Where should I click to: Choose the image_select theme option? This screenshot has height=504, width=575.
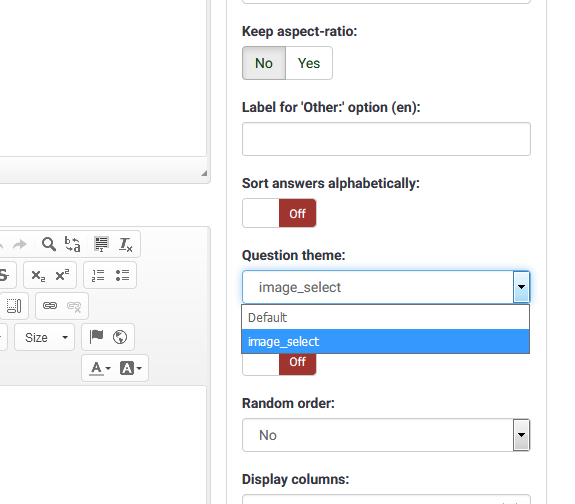pos(385,342)
